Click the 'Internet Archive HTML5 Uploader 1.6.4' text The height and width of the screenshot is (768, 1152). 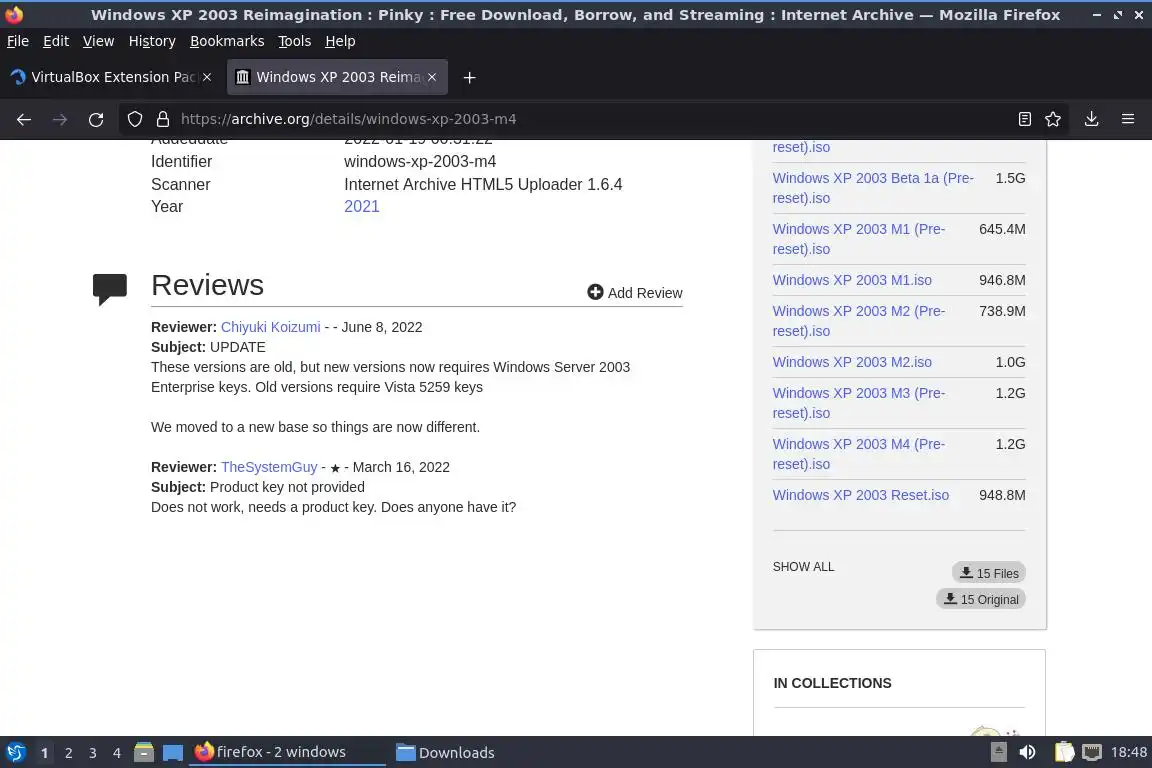(483, 184)
